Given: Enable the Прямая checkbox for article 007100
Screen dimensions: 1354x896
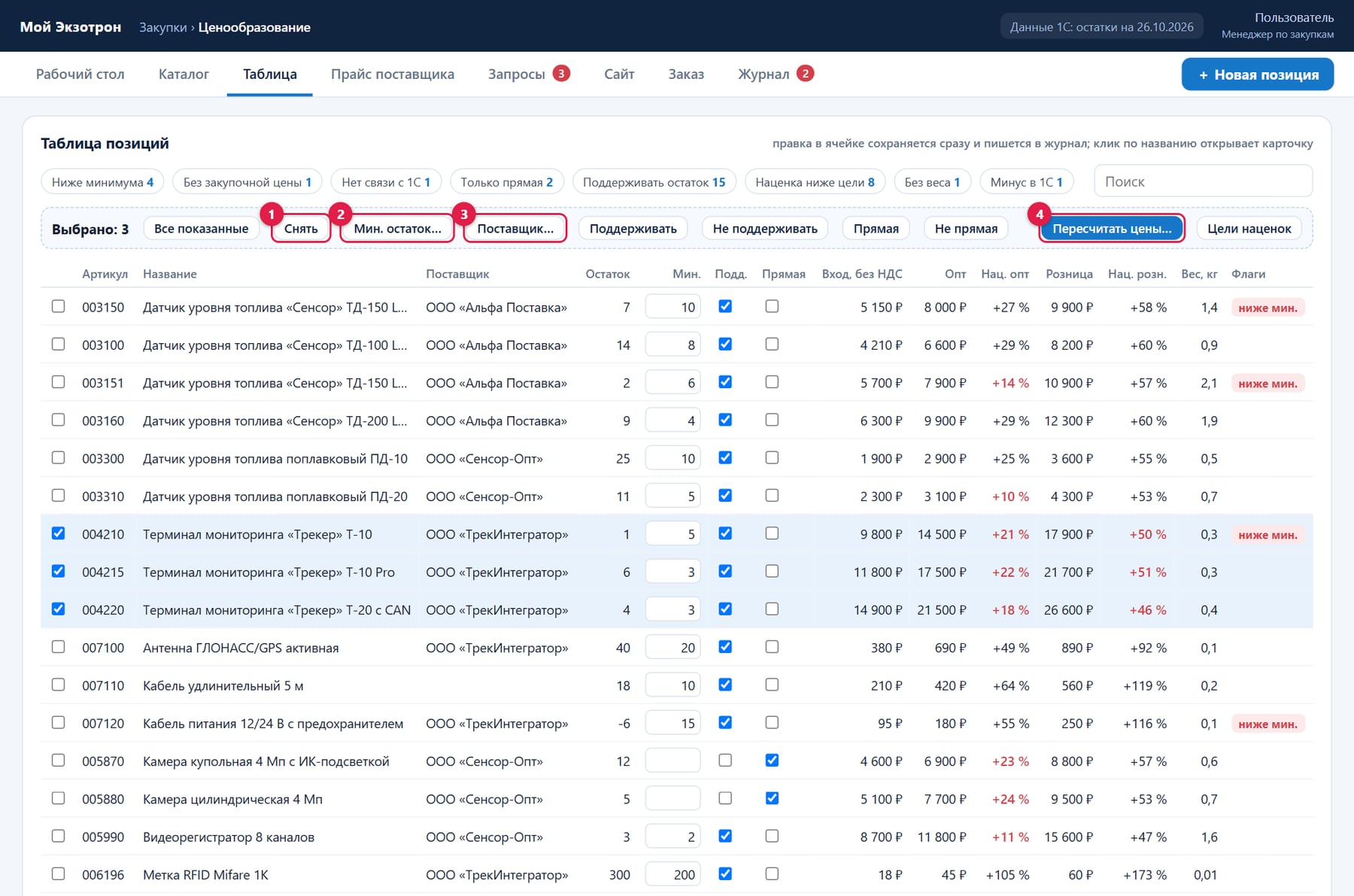Looking at the screenshot, I should pyautogui.click(x=772, y=647).
